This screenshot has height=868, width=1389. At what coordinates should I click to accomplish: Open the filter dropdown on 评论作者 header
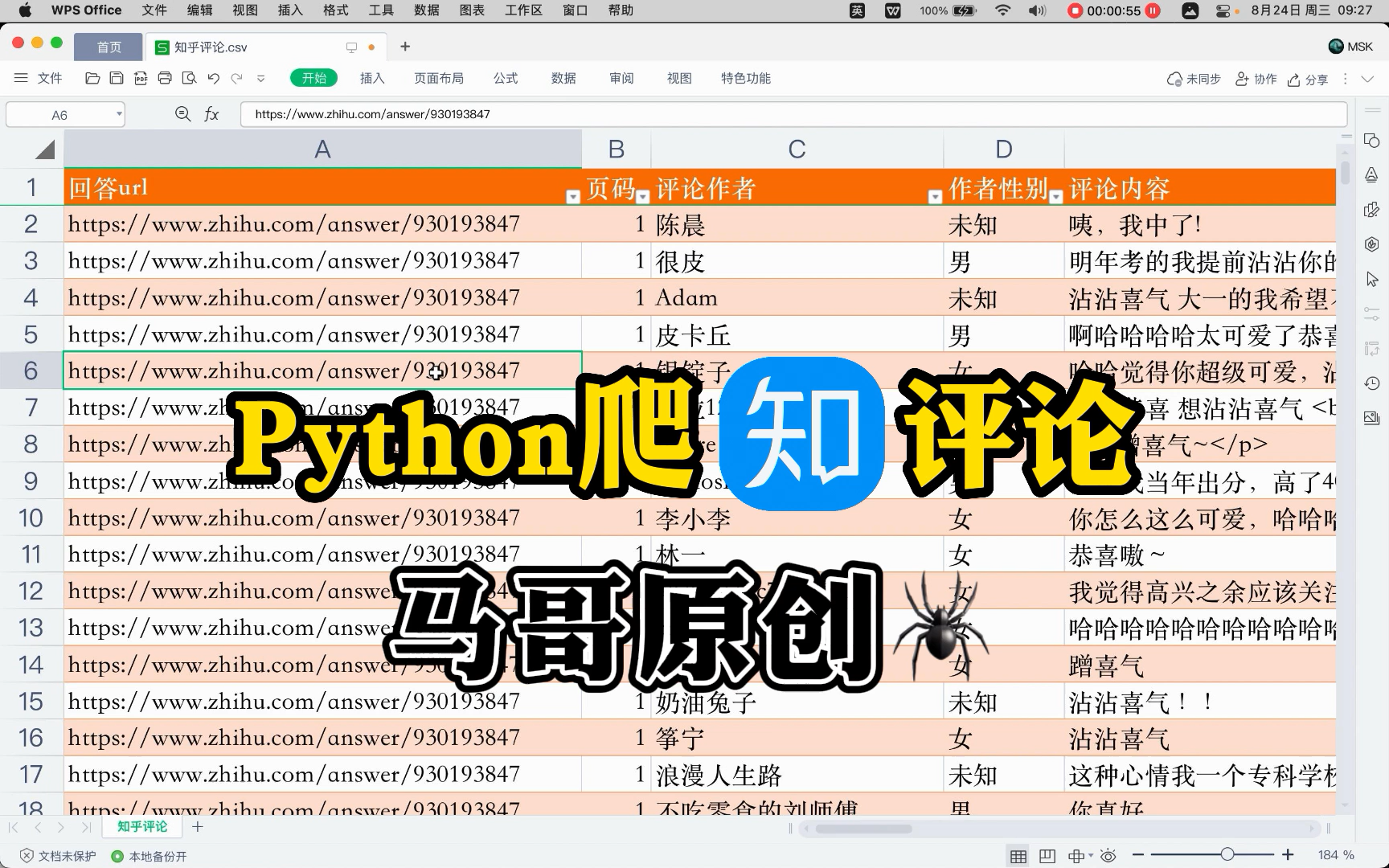point(935,197)
